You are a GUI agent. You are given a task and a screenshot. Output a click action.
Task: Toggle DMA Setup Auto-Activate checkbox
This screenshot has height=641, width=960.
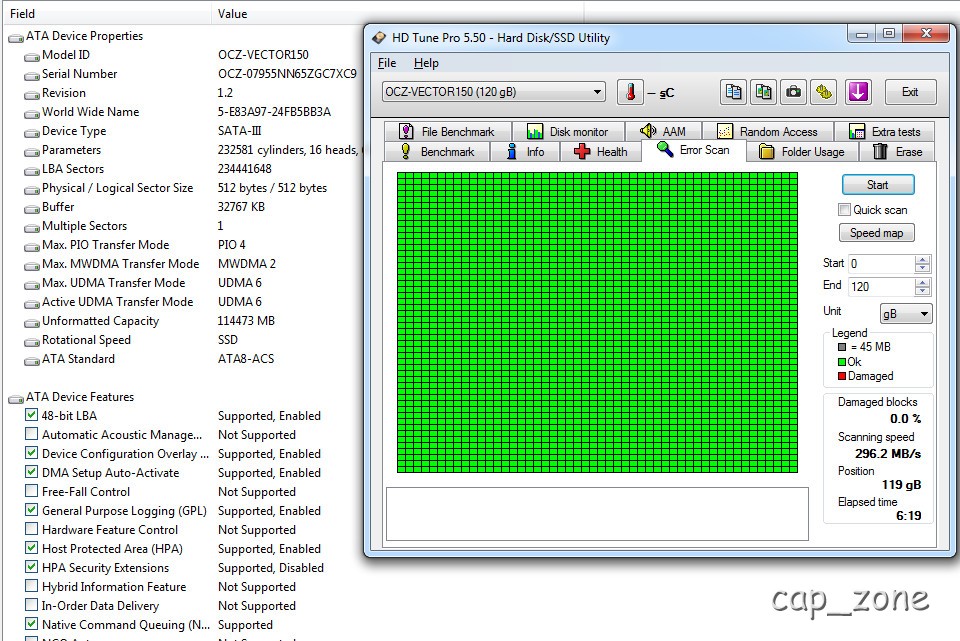coord(31,472)
